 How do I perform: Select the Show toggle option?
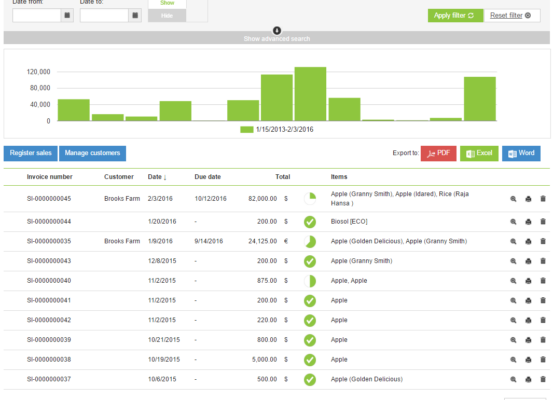pos(167,4)
